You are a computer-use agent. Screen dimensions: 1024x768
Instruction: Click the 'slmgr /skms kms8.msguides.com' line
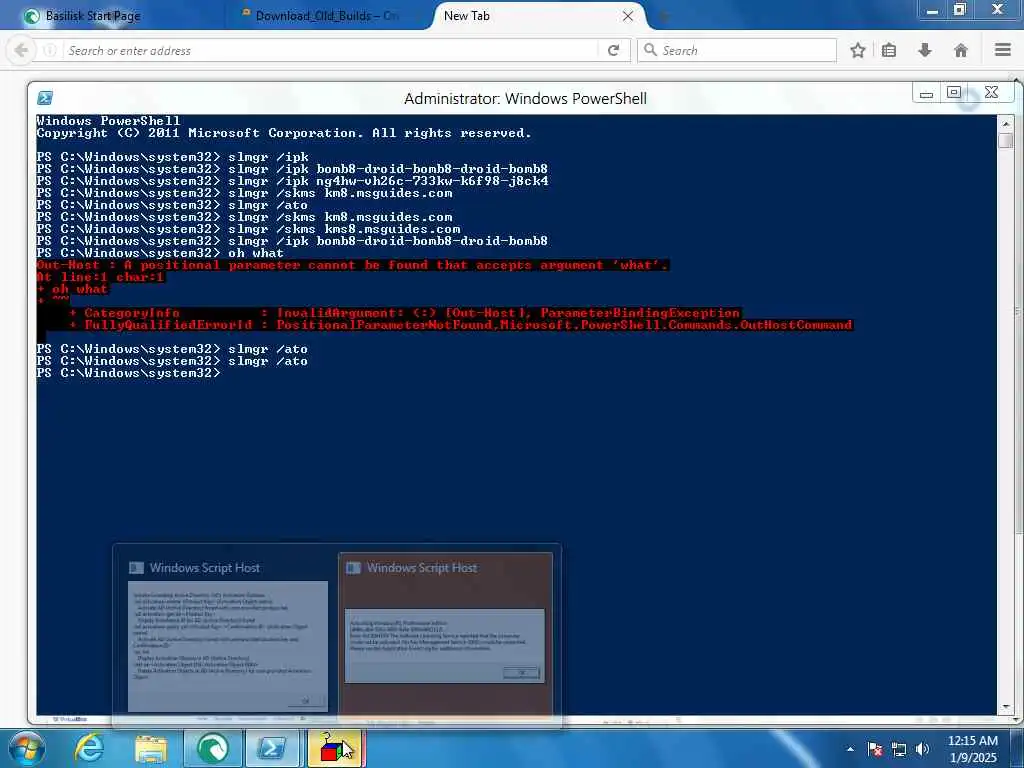249,229
